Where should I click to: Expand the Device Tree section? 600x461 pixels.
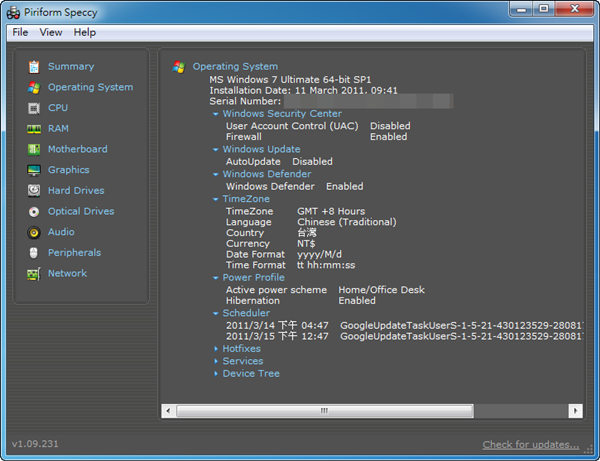tap(215, 374)
